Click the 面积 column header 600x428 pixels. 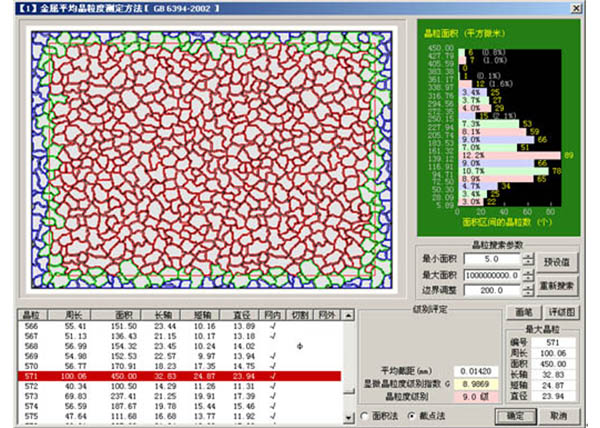click(116, 315)
